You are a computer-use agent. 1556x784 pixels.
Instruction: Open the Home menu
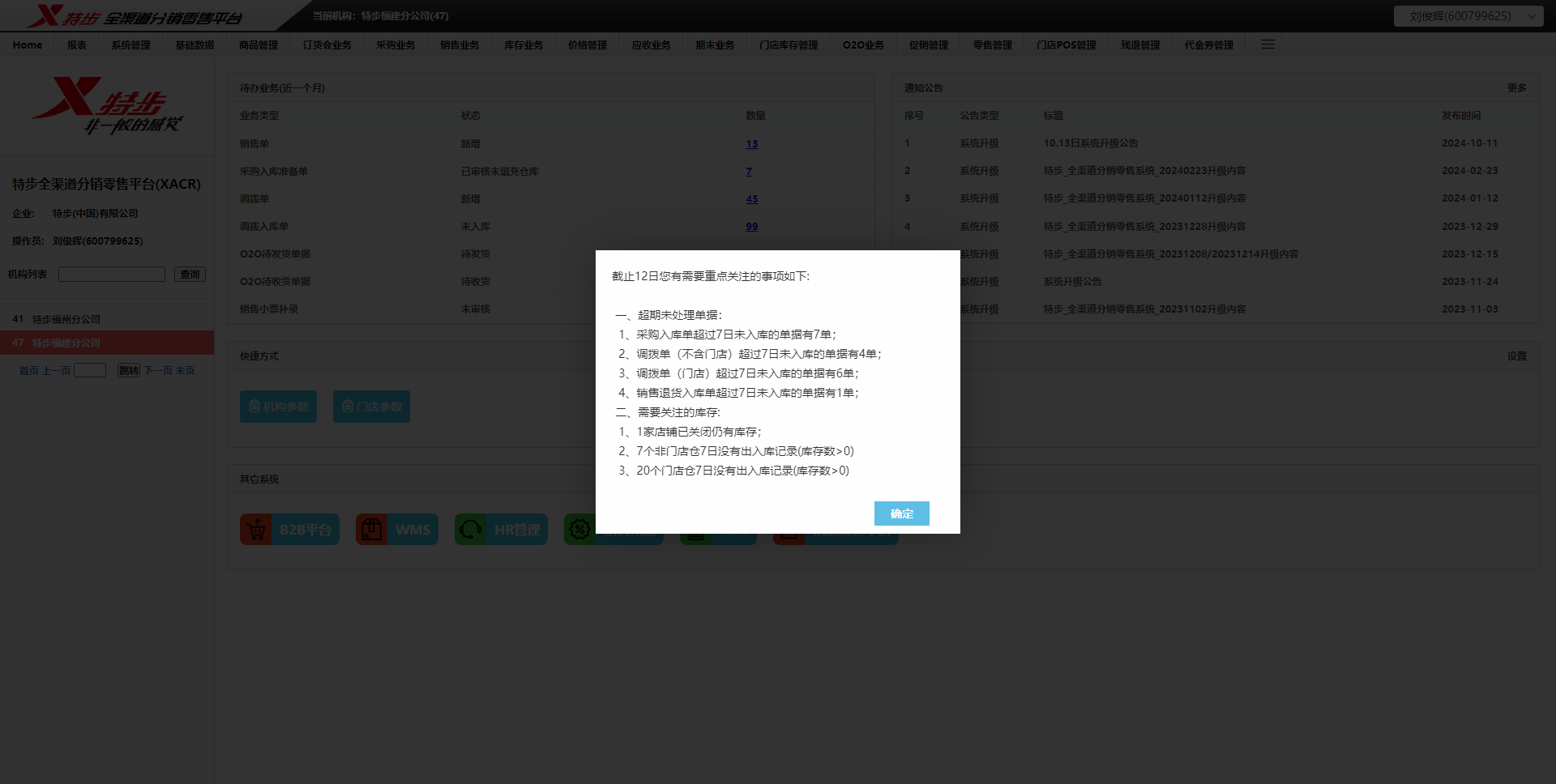click(28, 45)
